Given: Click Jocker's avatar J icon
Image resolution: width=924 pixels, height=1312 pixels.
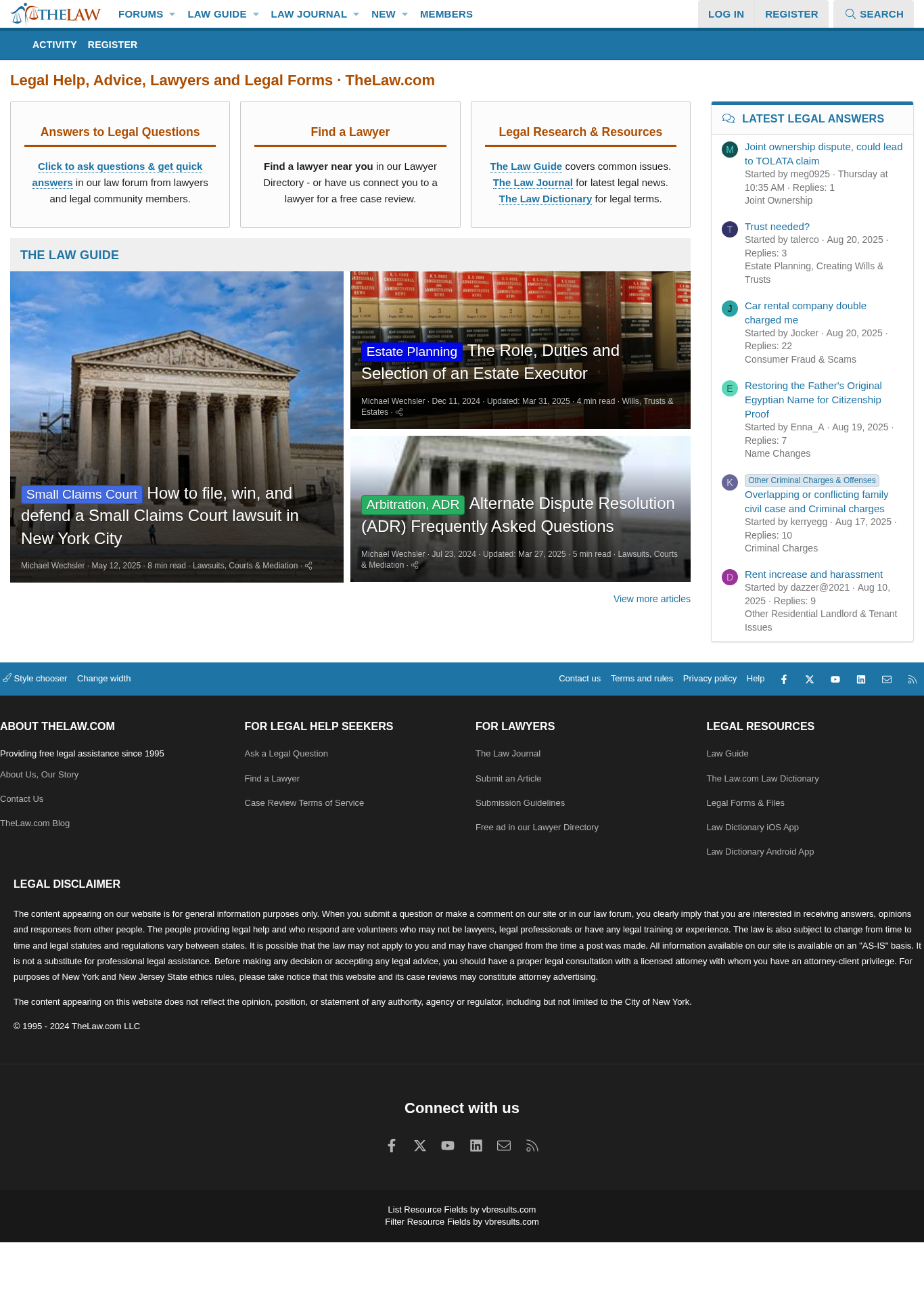Looking at the screenshot, I should (730, 309).
